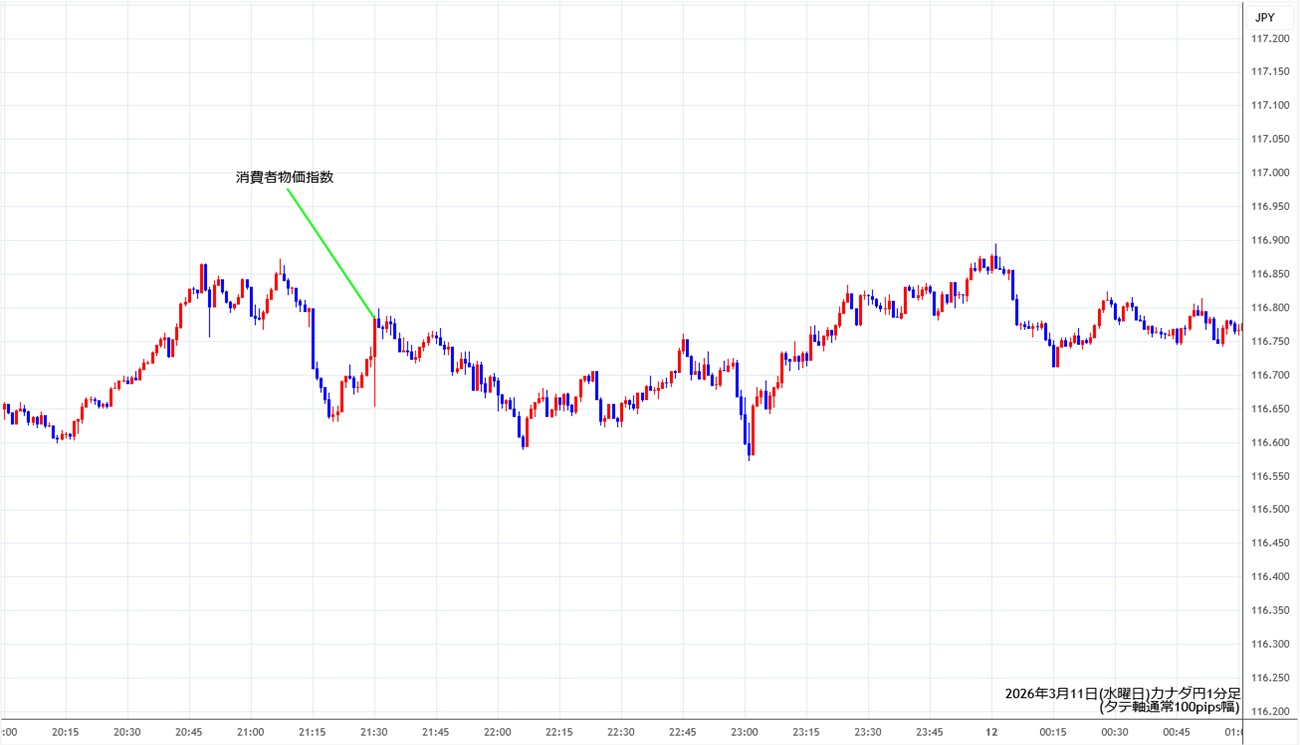Click the bold 12 date marker
The image size is (1300, 745).
point(992,732)
